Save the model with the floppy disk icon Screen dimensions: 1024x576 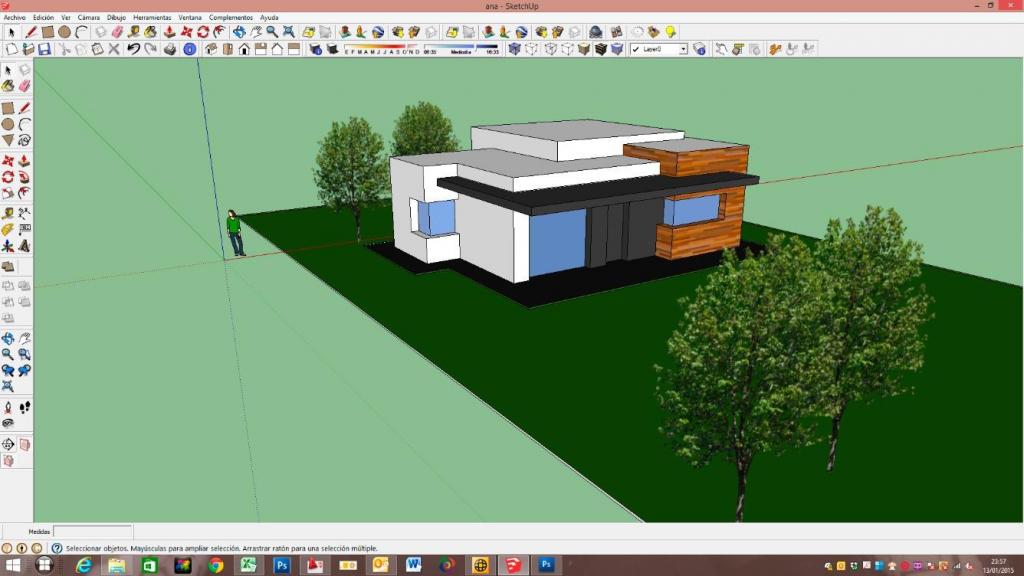(x=44, y=49)
